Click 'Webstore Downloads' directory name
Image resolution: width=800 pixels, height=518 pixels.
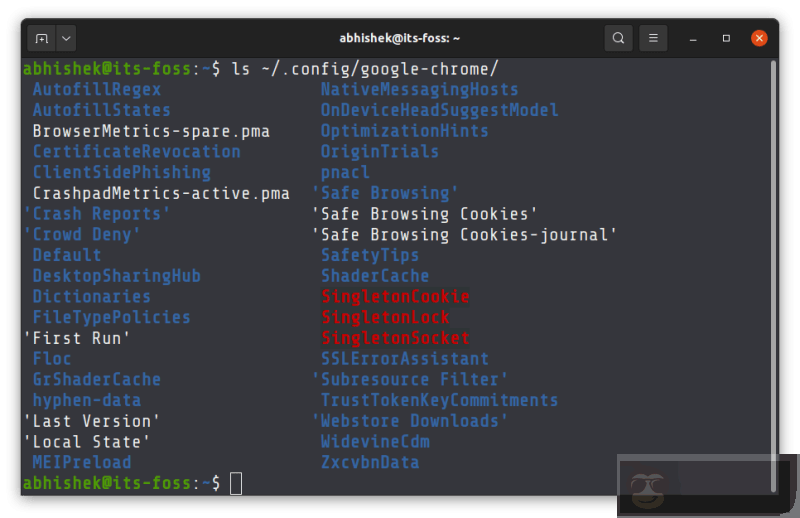[410, 421]
